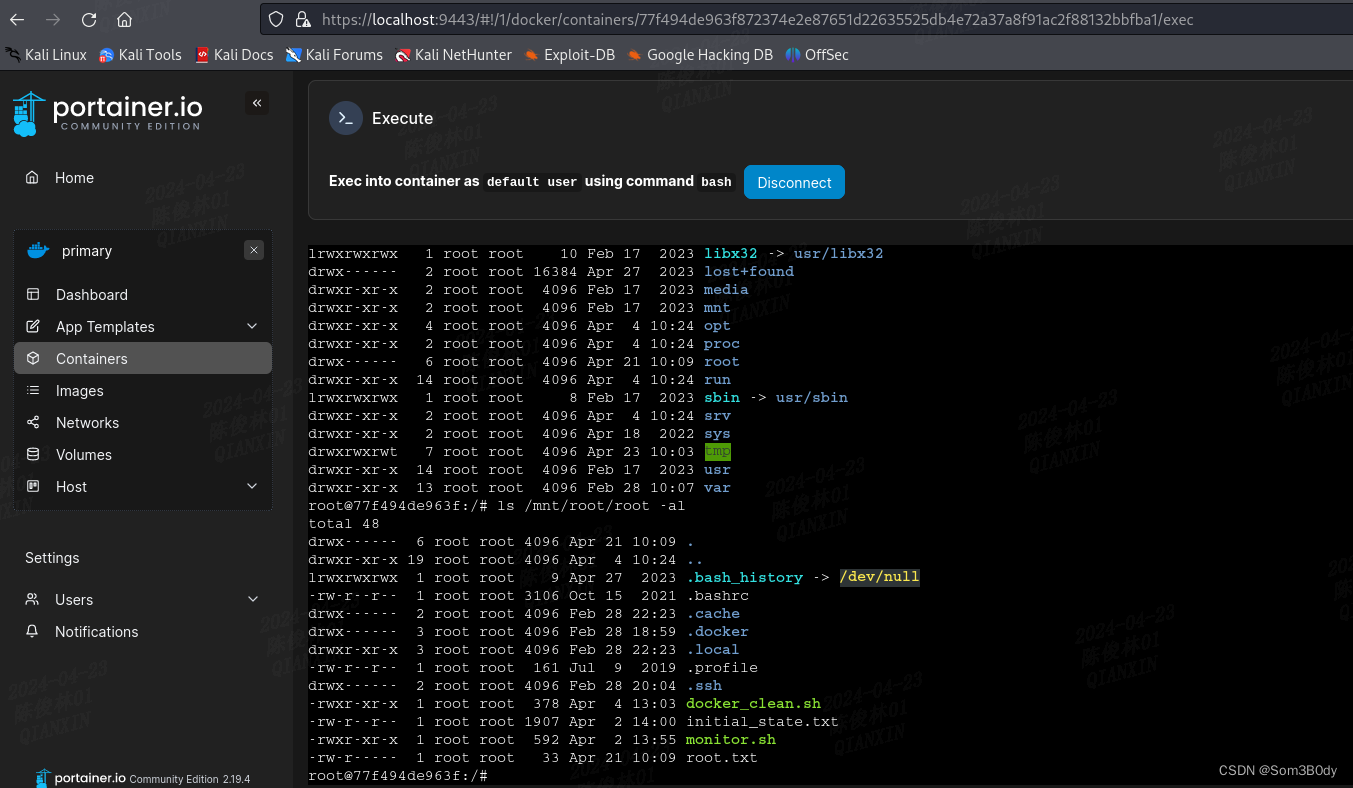Viewport: 1353px width, 788px height.
Task: Click the Networks share icon
Action: 33,423
